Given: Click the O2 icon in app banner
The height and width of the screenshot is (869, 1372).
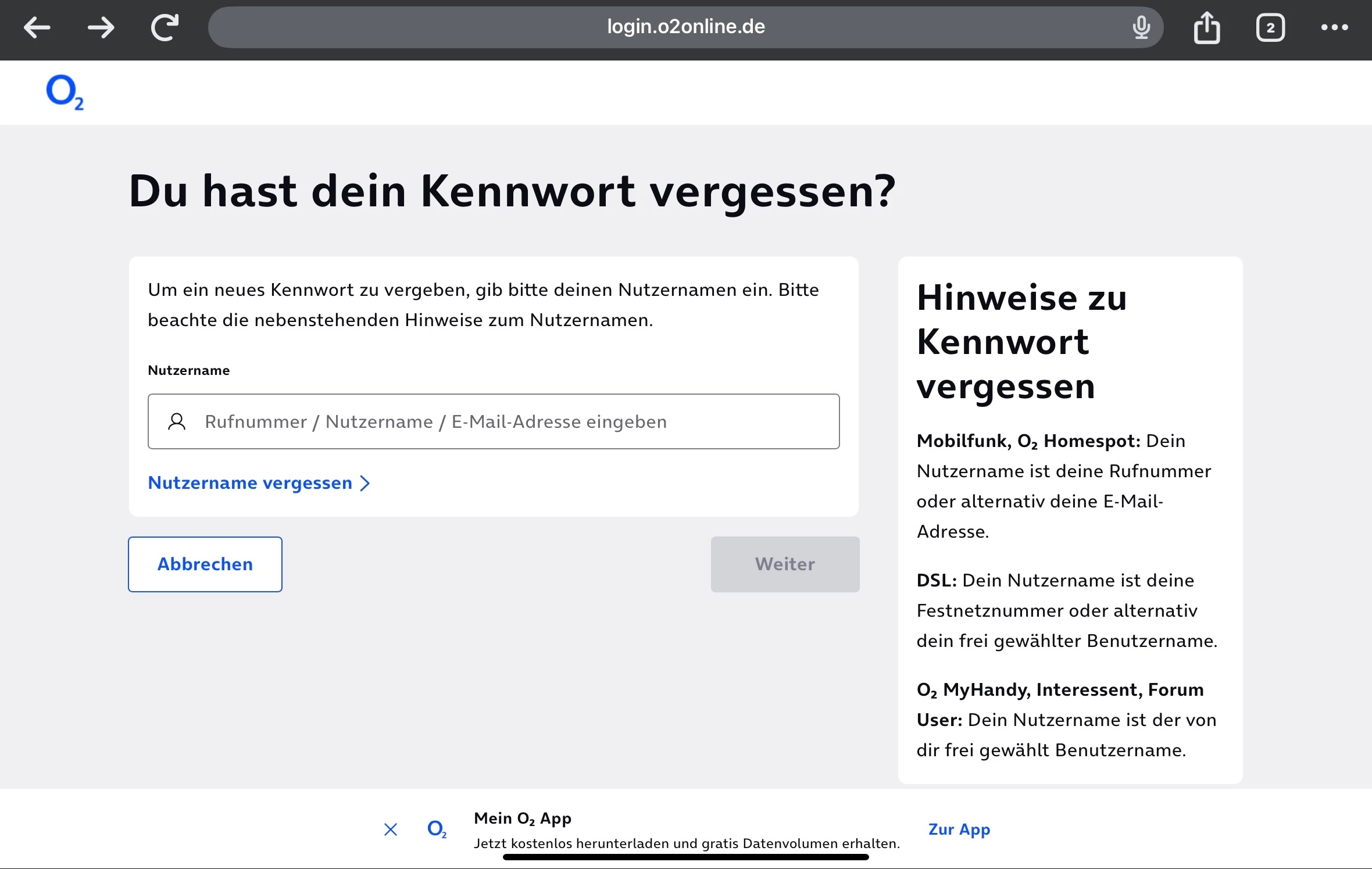Looking at the screenshot, I should click(437, 828).
